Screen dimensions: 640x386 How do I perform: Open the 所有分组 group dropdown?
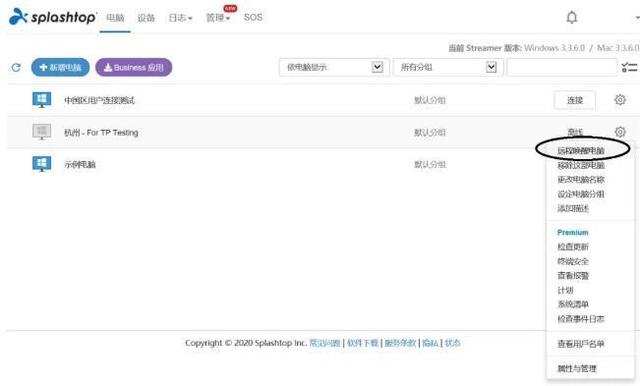click(x=448, y=67)
